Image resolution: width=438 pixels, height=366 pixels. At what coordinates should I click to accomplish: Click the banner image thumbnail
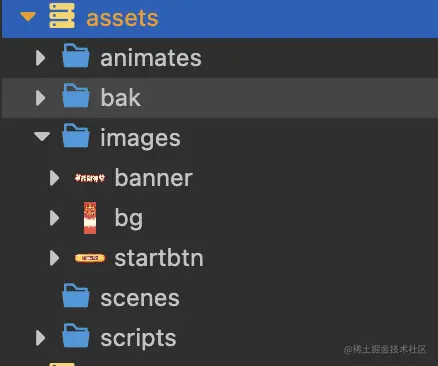point(90,178)
